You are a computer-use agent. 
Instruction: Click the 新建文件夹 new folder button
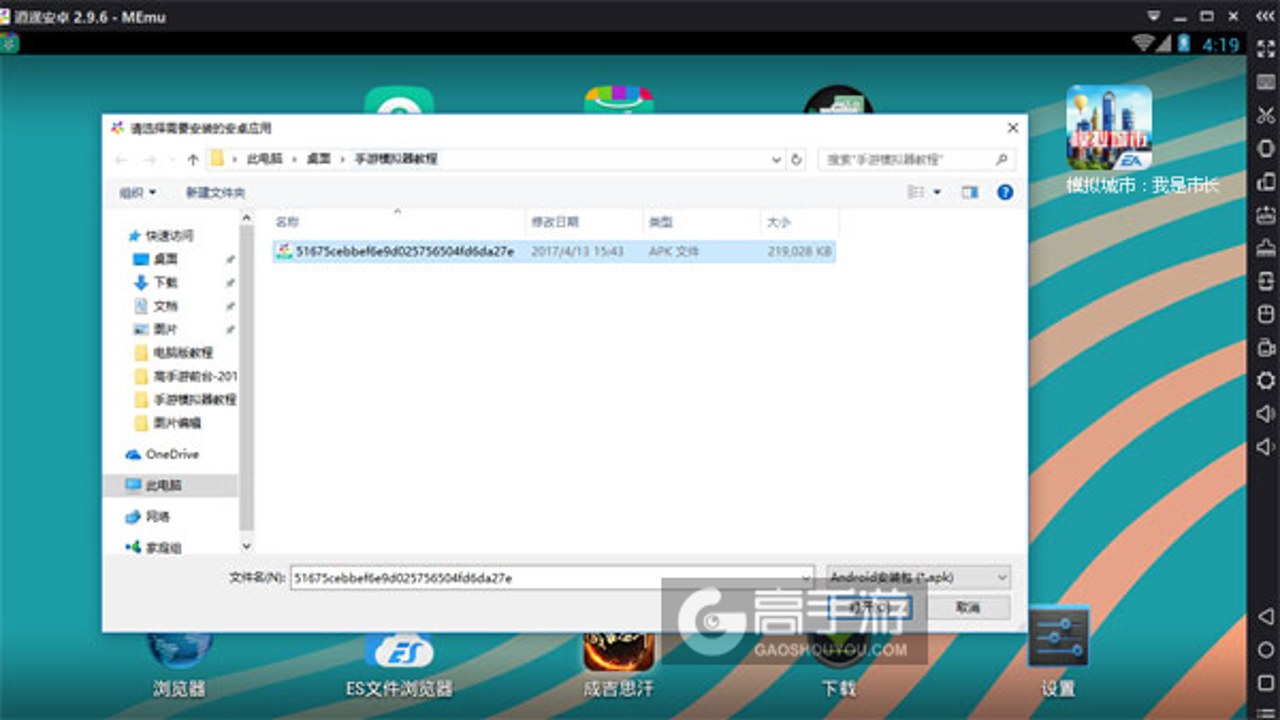tap(215, 192)
